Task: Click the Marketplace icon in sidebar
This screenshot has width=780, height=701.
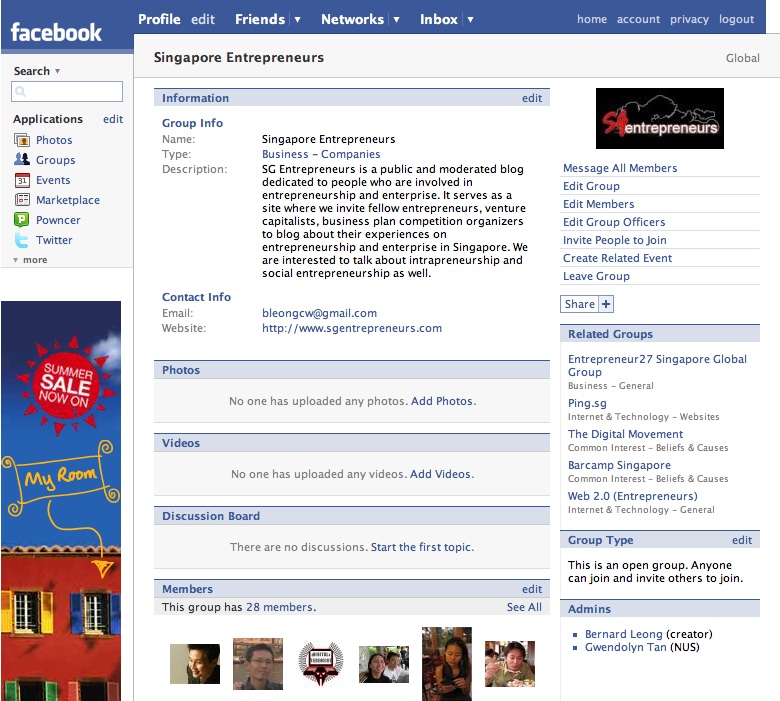Action: coord(22,200)
